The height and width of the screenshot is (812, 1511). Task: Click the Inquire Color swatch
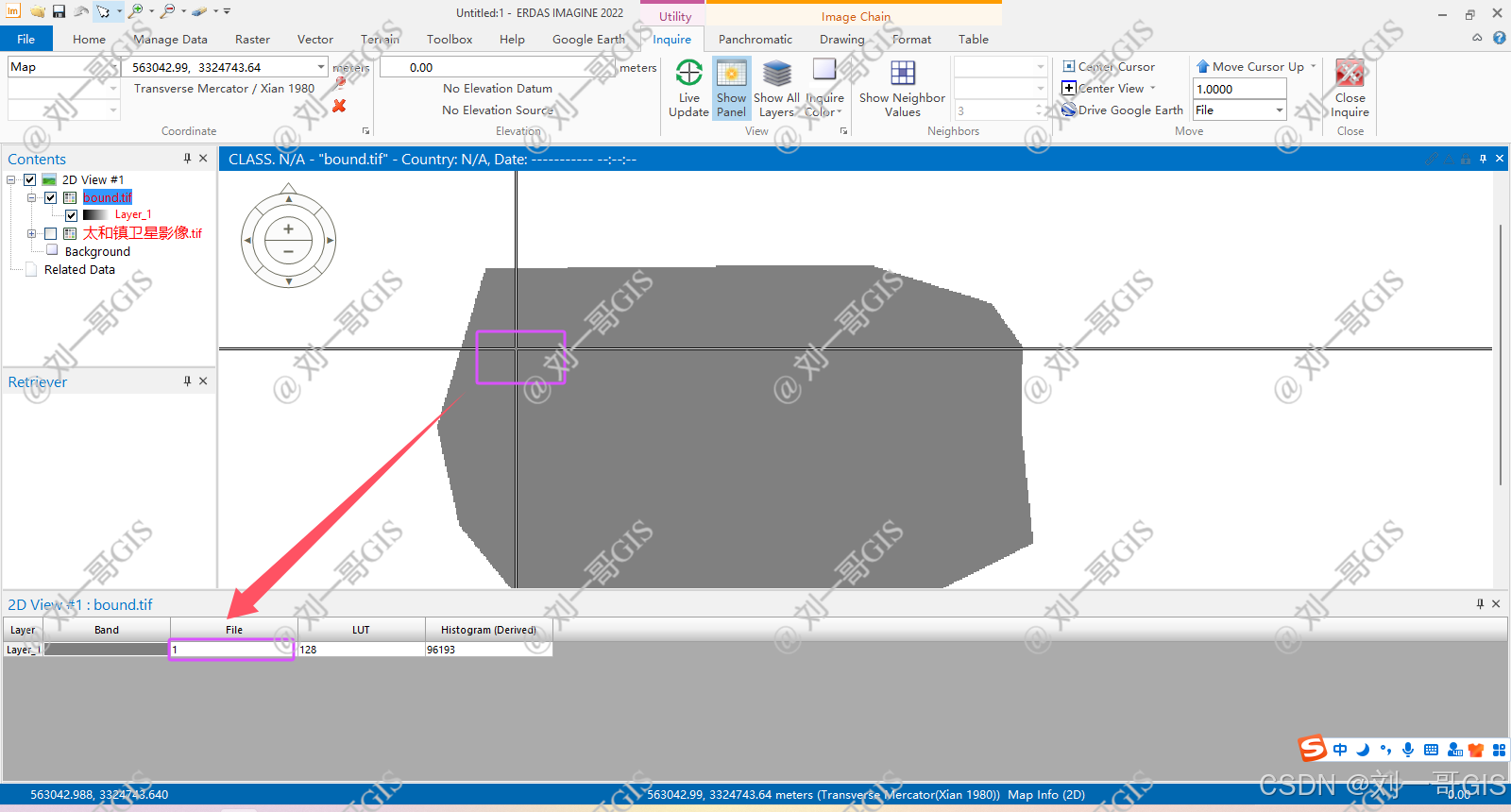(824, 69)
